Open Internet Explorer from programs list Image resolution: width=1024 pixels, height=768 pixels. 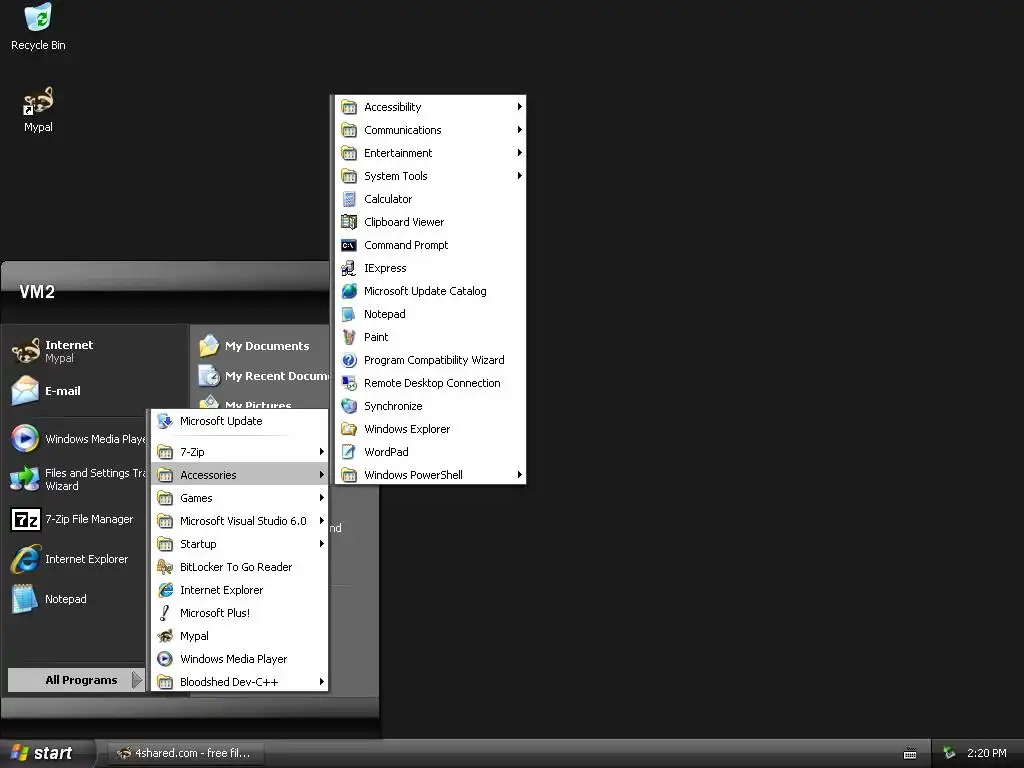(x=239, y=590)
